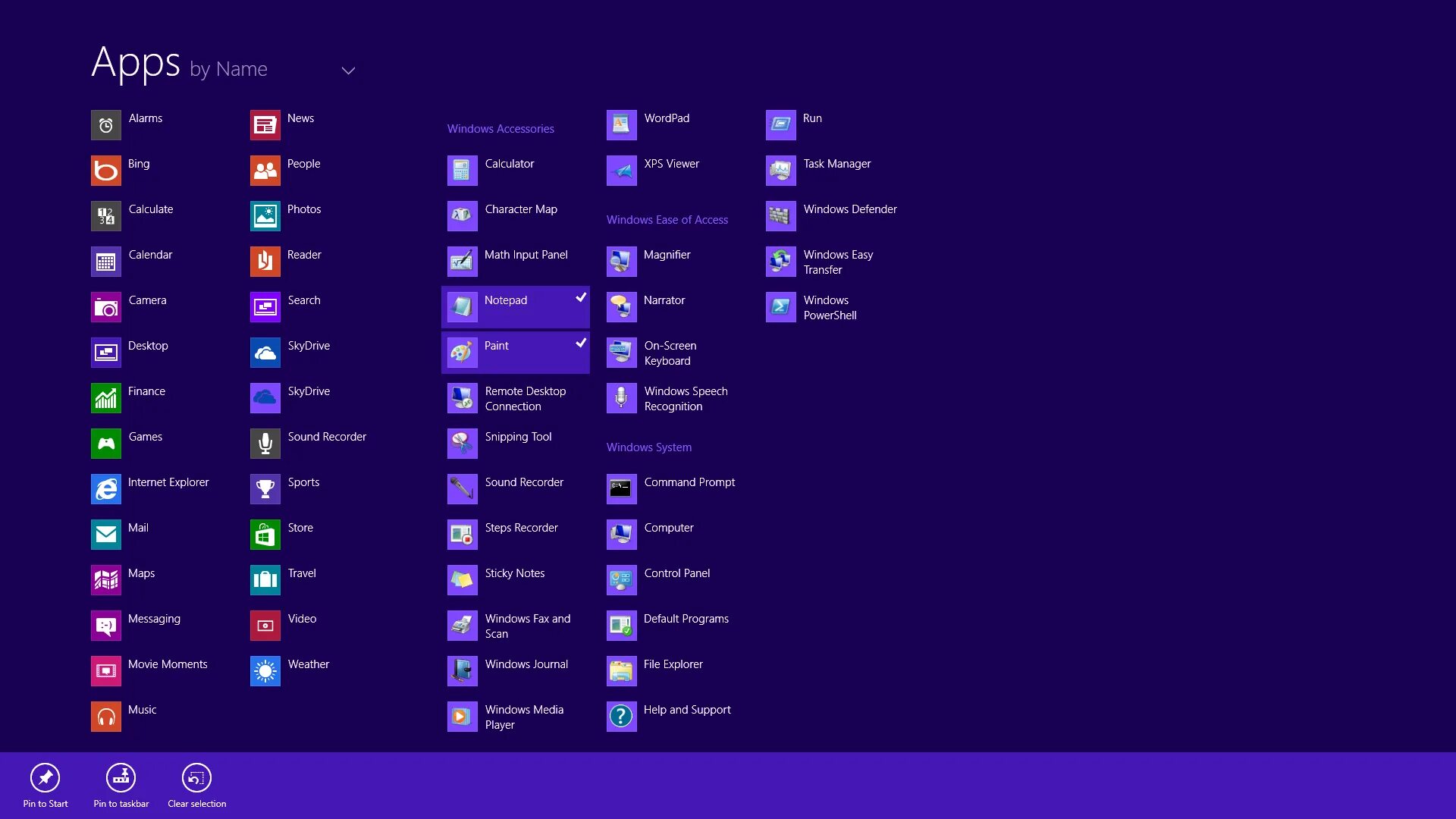The height and width of the screenshot is (819, 1456).
Task: Open the Sticky Notes icon
Action: (x=462, y=580)
